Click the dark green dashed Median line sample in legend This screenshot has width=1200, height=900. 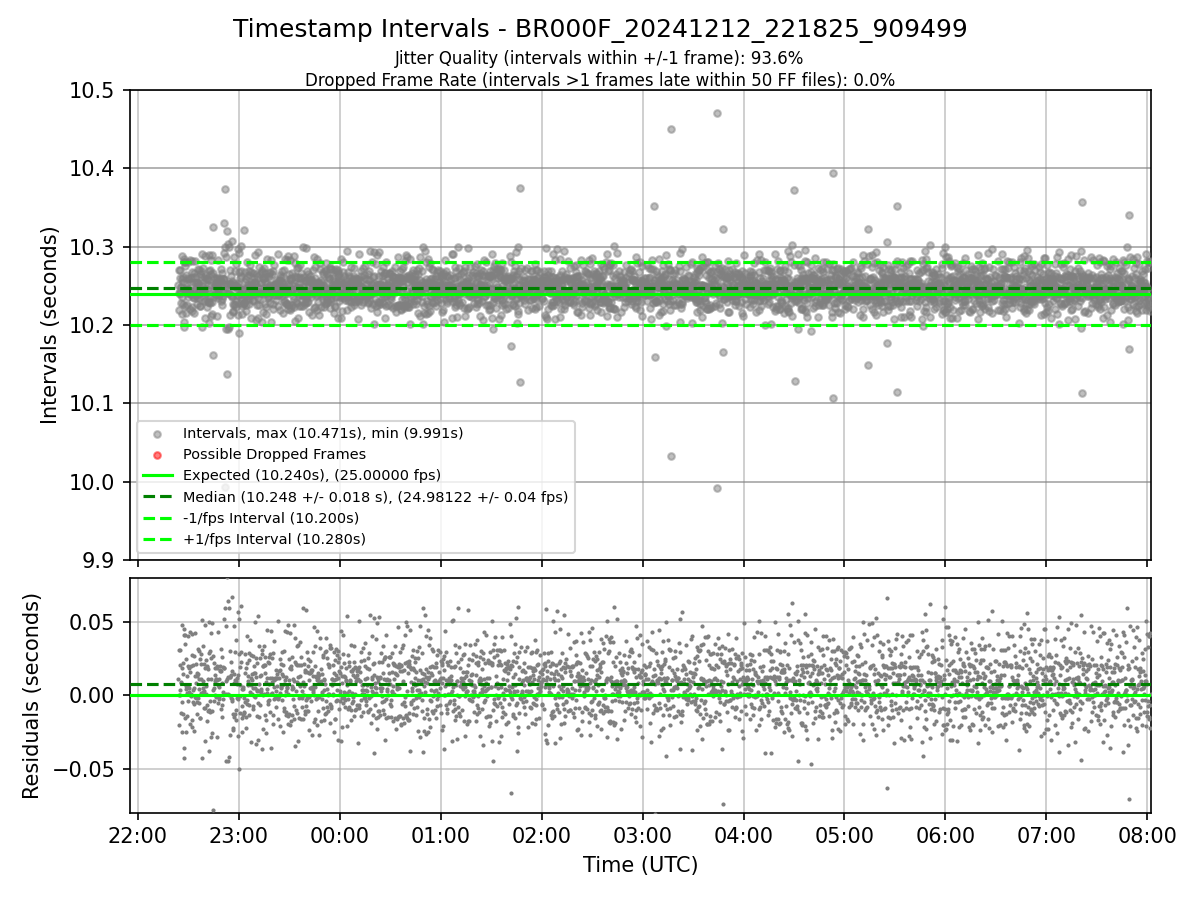pyautogui.click(x=156, y=496)
